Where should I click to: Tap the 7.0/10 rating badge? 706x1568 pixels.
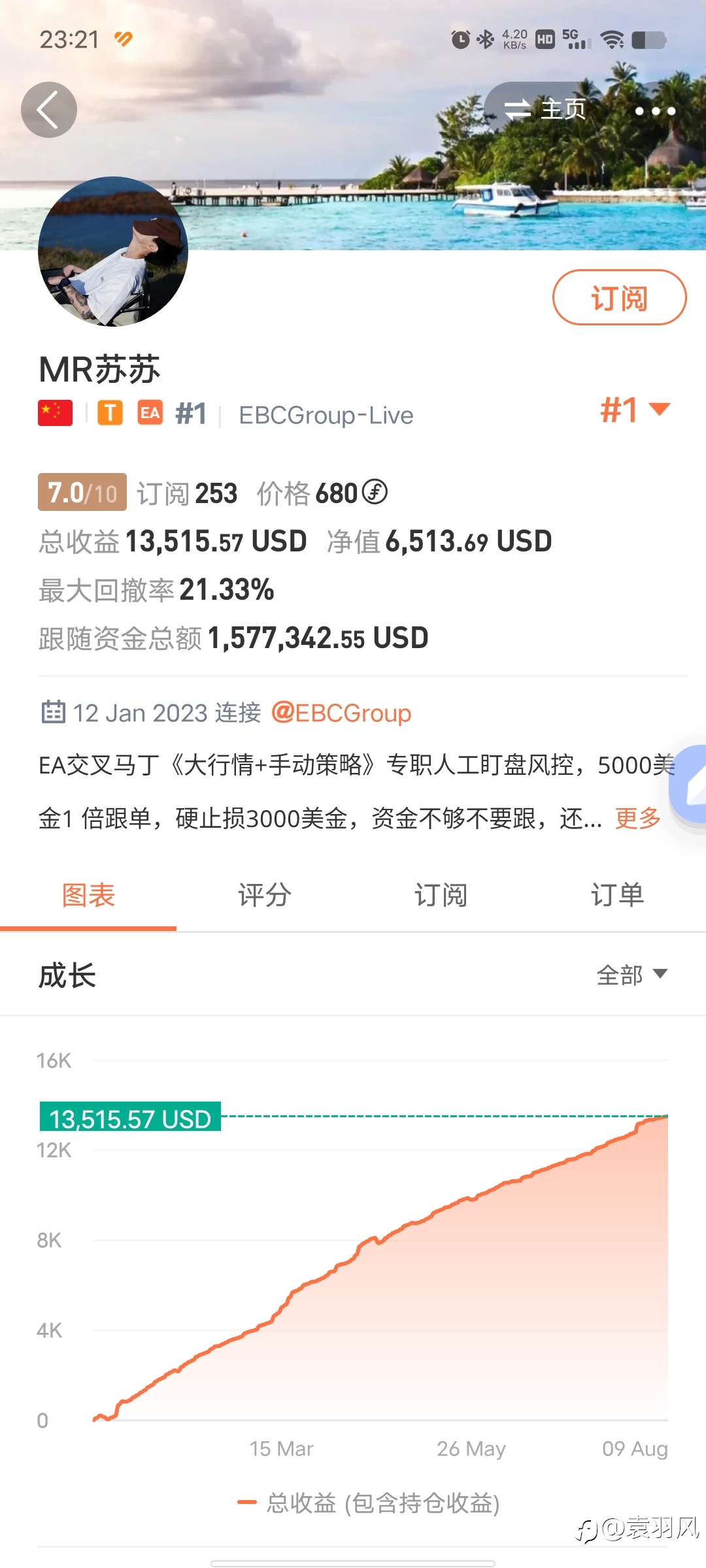[x=82, y=492]
